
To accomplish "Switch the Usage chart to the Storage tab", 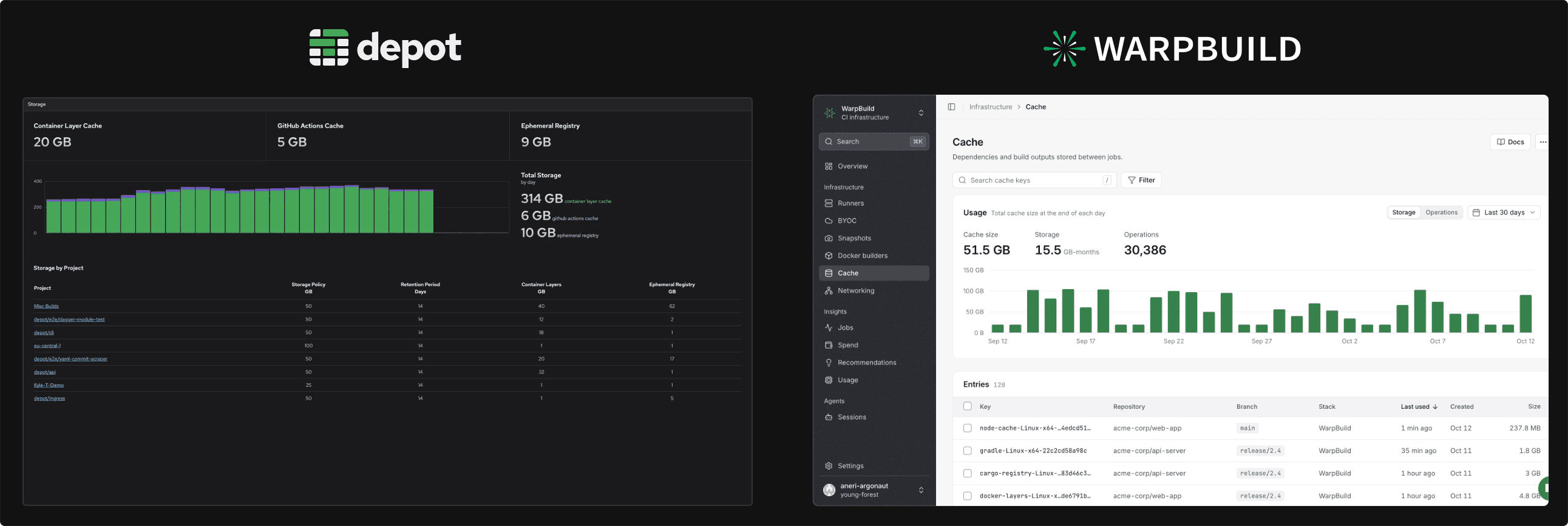I will [x=1403, y=213].
